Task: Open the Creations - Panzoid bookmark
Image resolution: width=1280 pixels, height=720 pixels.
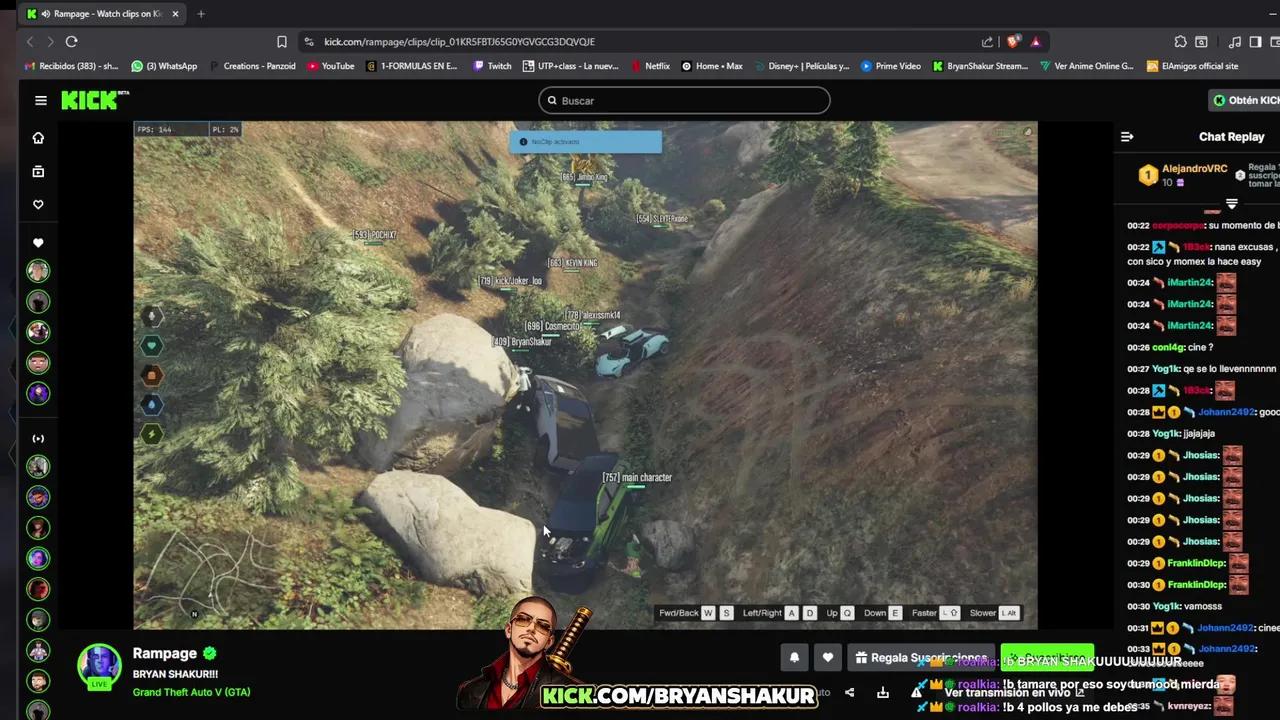Action: (252, 66)
